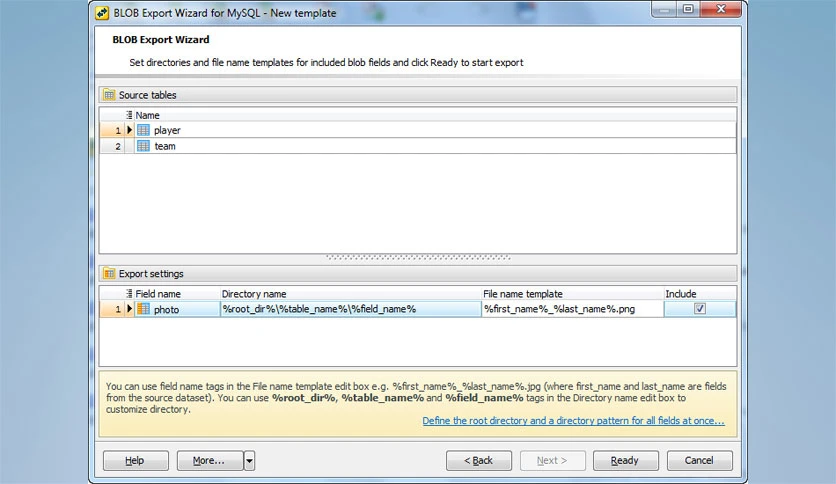
Task: Click the BLOB Export Wizard title bar icon
Action: (x=102, y=13)
